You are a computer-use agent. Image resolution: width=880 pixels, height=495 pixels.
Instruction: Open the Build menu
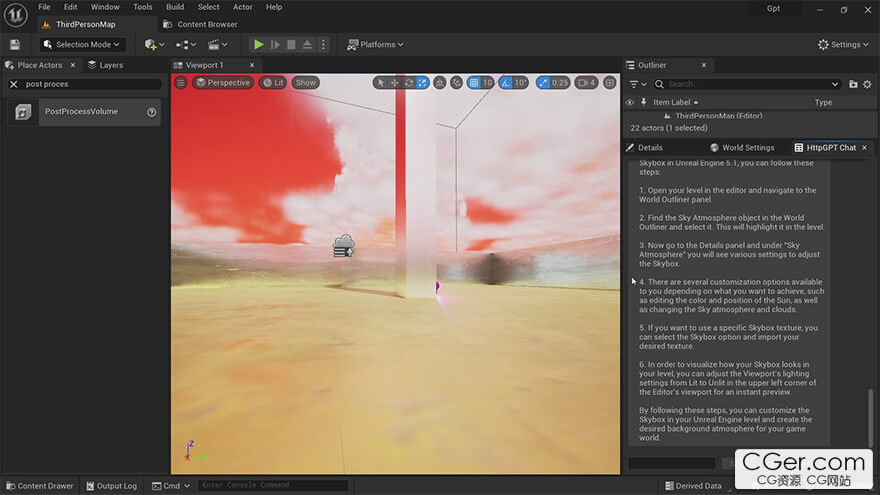pyautogui.click(x=175, y=7)
